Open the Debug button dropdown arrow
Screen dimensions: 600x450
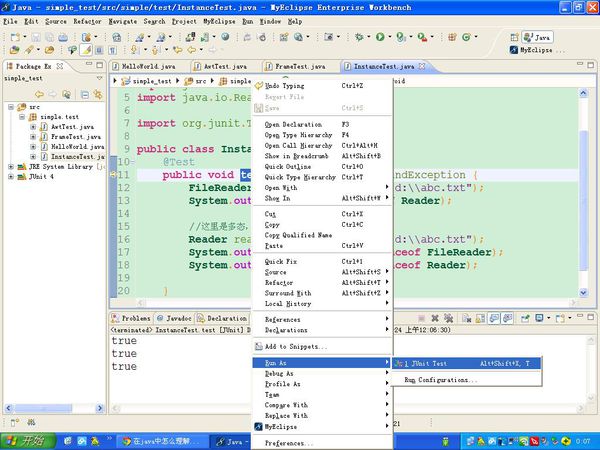pos(369,37)
